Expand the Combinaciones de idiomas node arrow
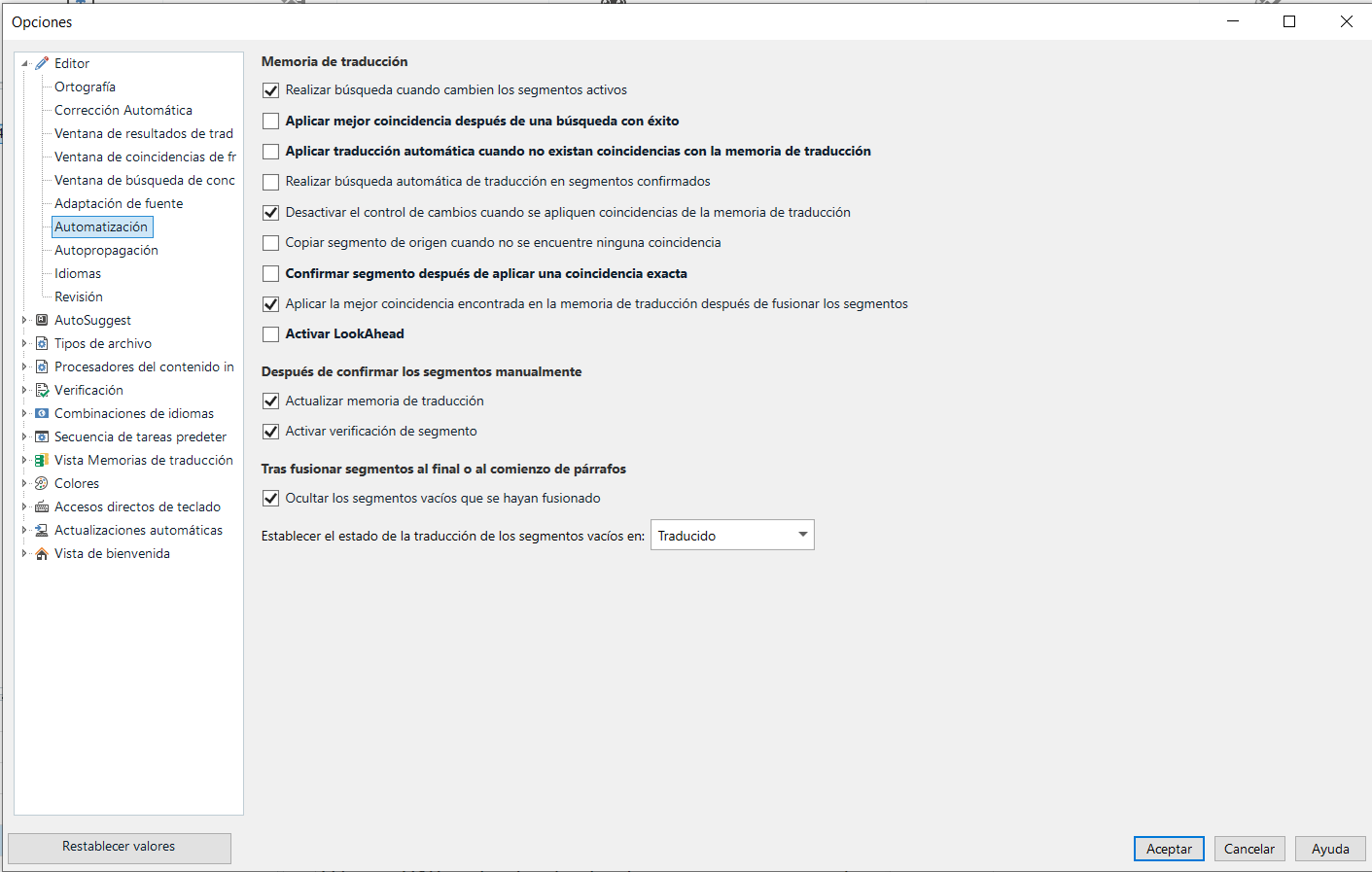The image size is (1372, 872). pyautogui.click(x=24, y=413)
